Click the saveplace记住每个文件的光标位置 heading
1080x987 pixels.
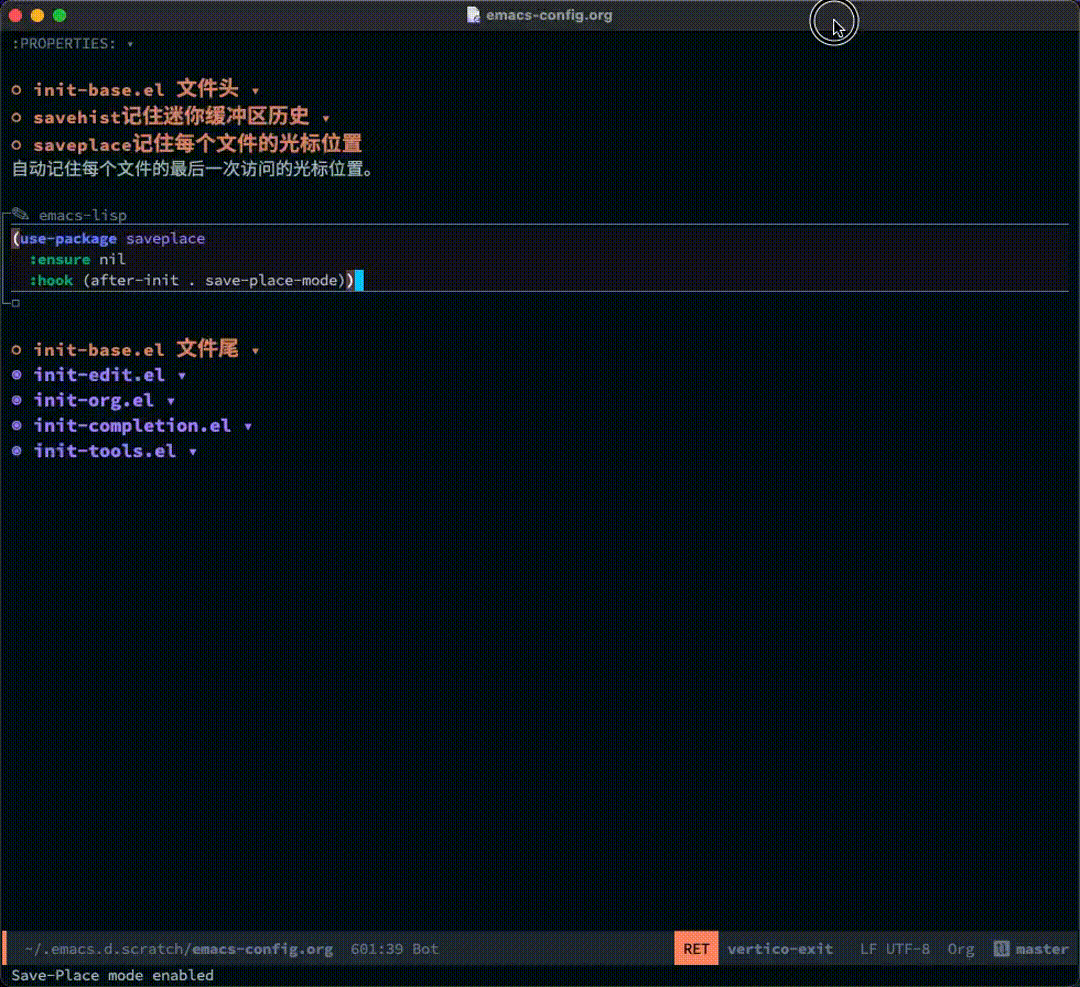click(197, 144)
